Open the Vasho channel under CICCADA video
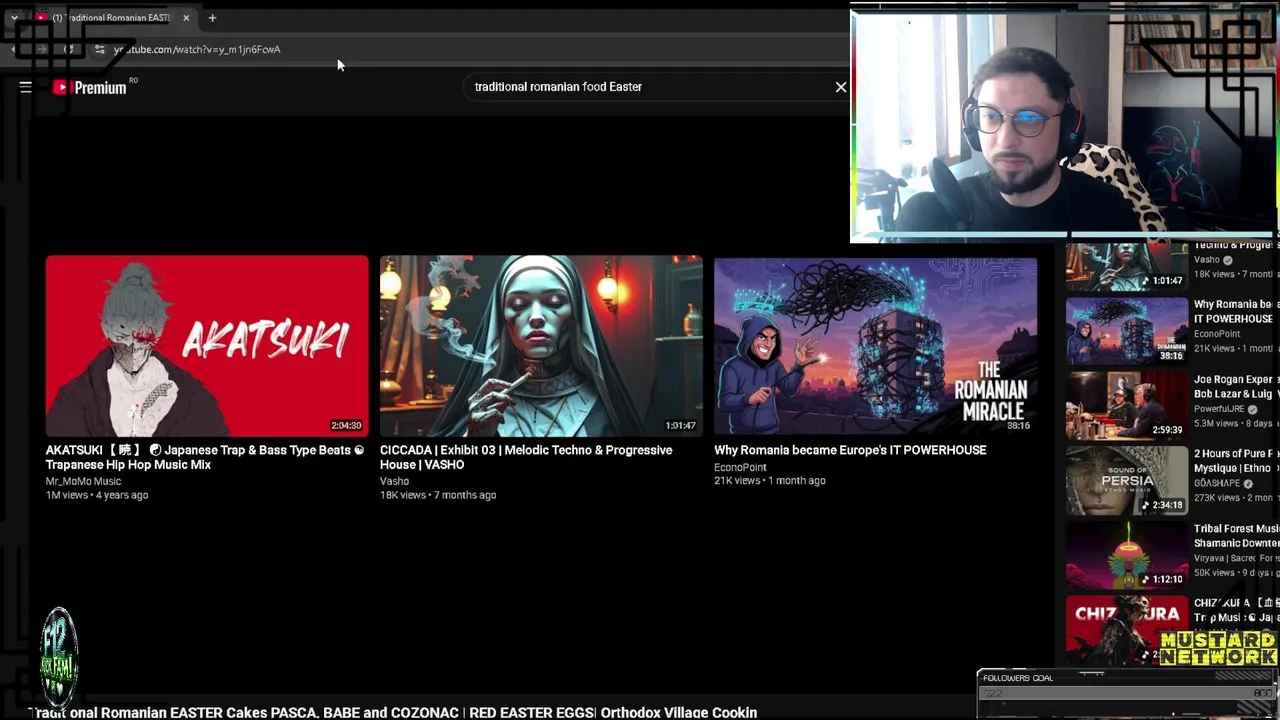The width and height of the screenshot is (1280, 720). (x=394, y=481)
